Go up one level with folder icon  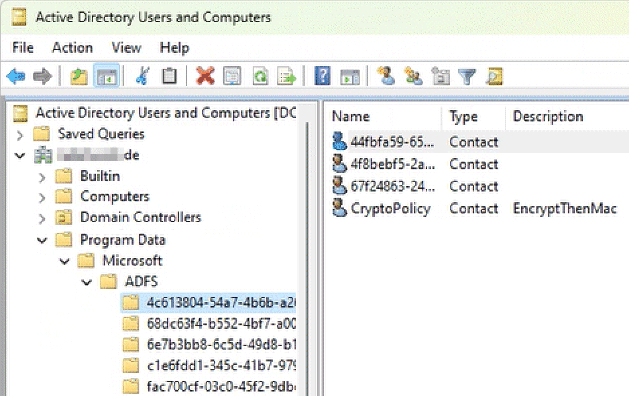79,76
